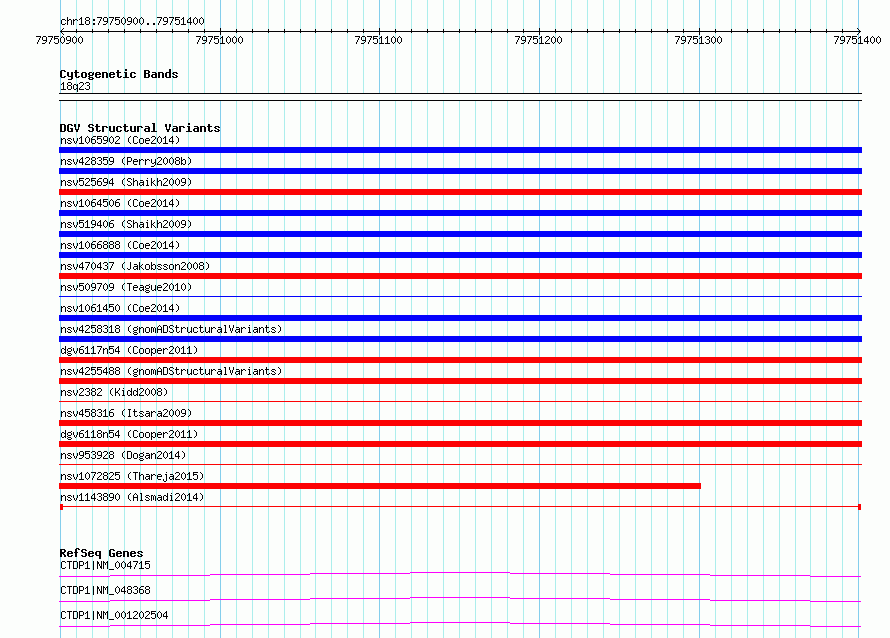Open variant nsv428359 (Perry2008b) label
The width and height of the screenshot is (890, 638).
tap(126, 161)
